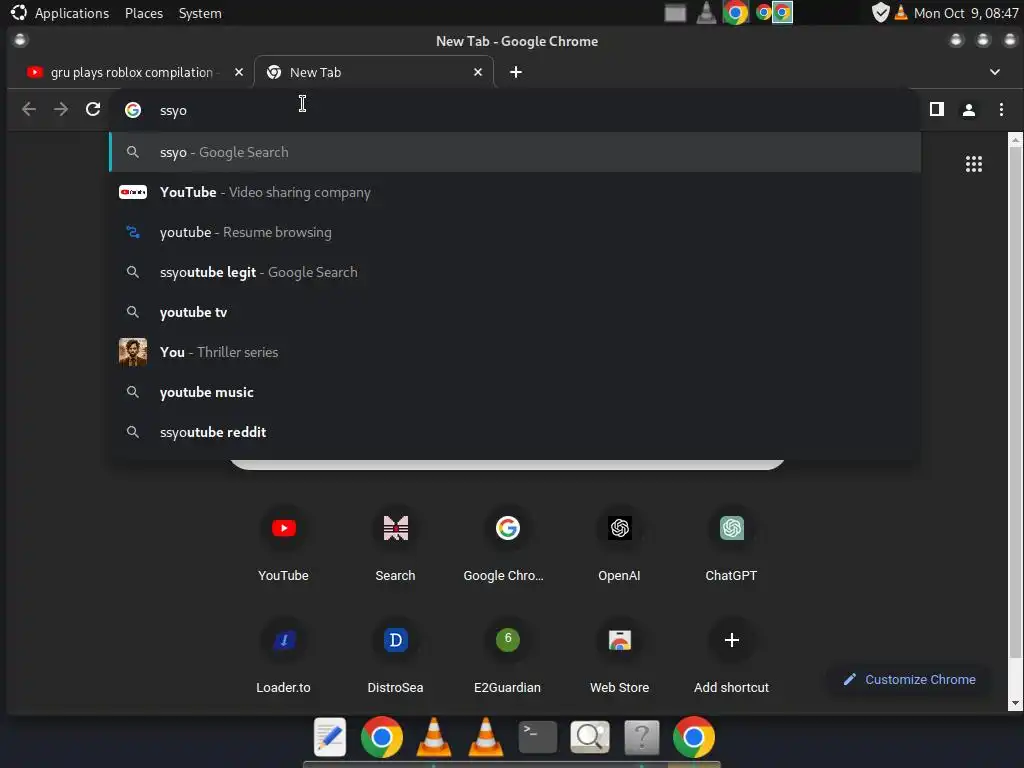Select the 'ssyoutube reddit' suggestion
Screen dimensions: 1024x768
(x=515, y=432)
